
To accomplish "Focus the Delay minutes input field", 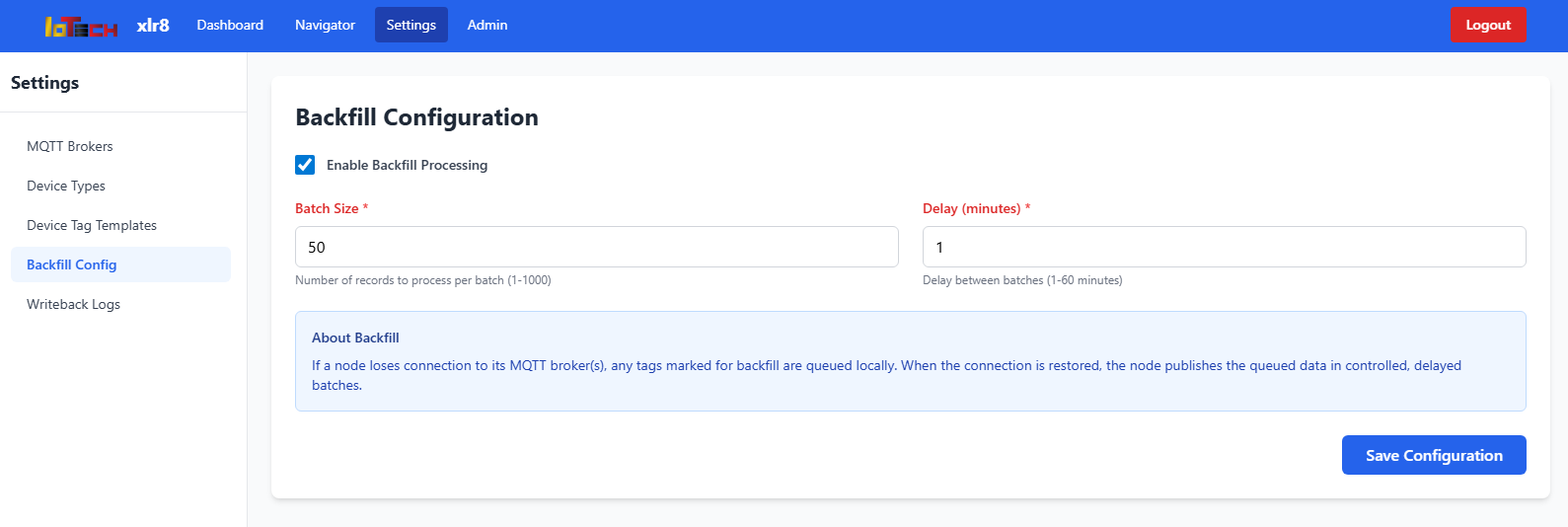I will pos(1224,247).
